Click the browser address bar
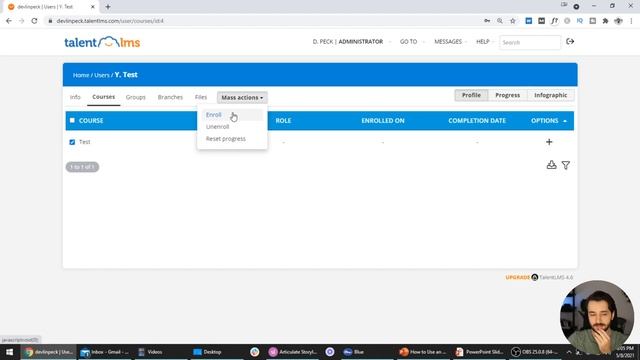Screen dimensions: 640x360 coord(261,21)
